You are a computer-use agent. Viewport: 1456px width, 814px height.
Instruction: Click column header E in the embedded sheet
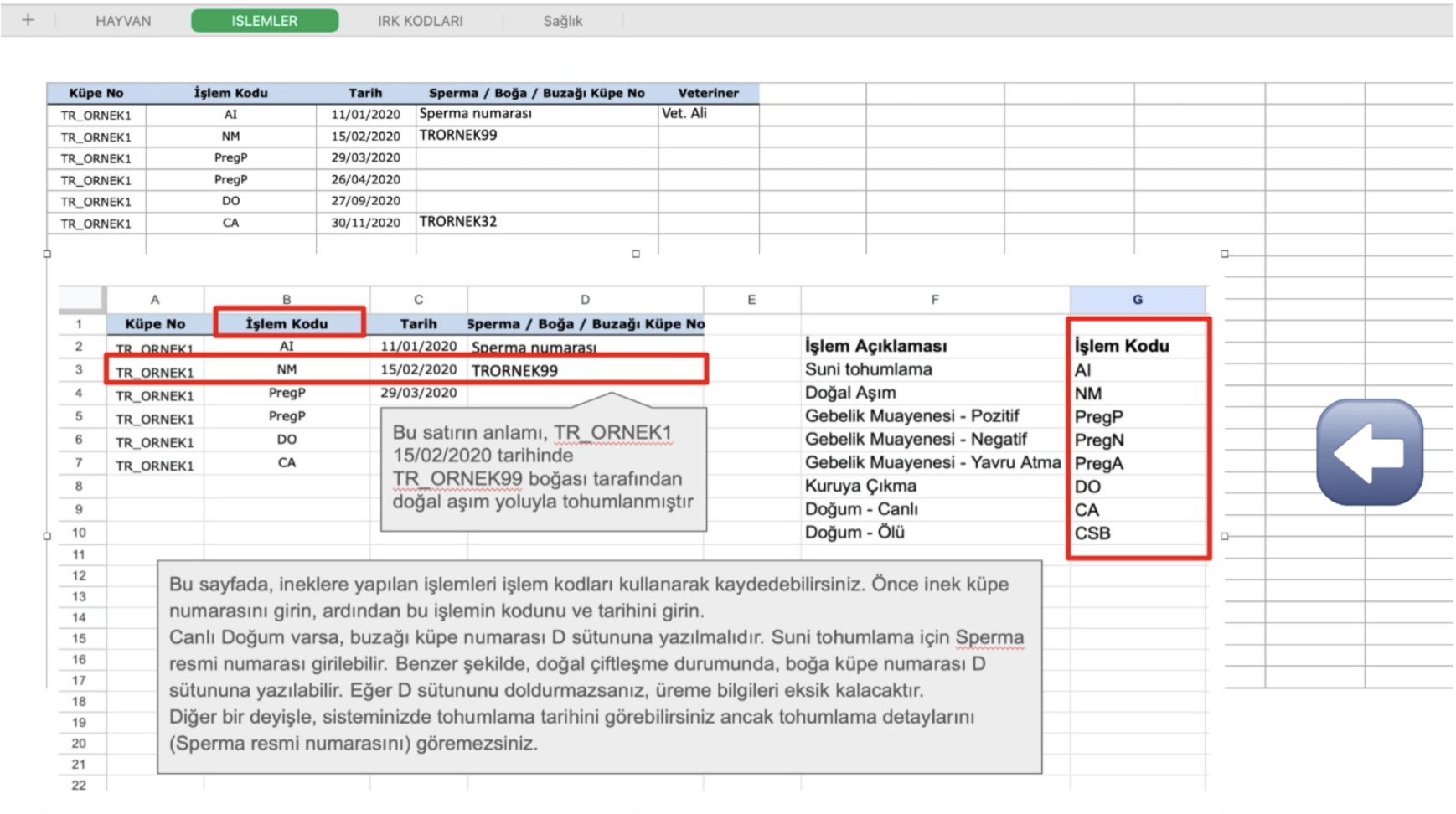pos(751,300)
